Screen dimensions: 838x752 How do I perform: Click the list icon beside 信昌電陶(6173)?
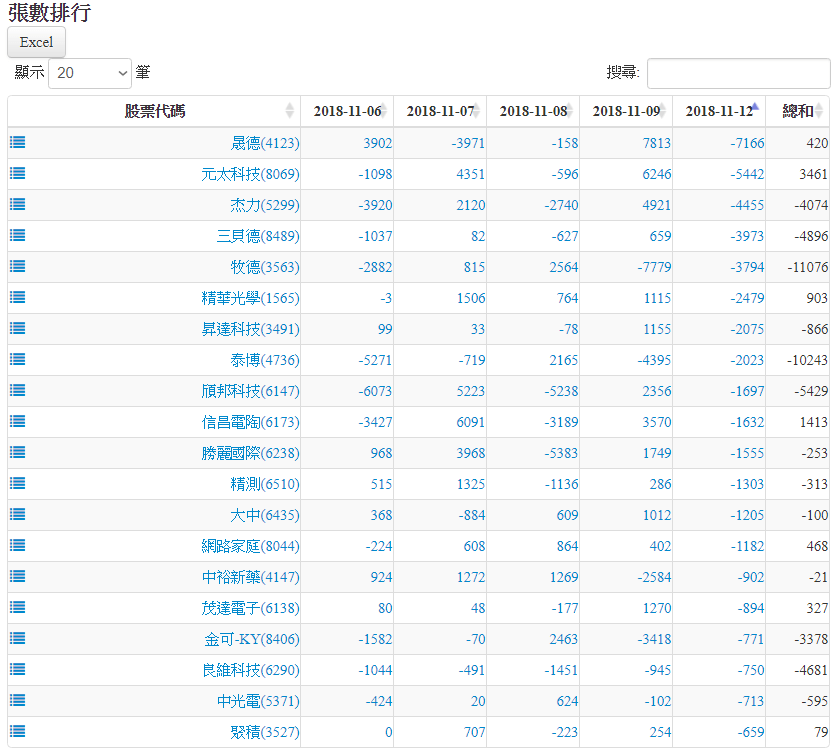pos(17,421)
